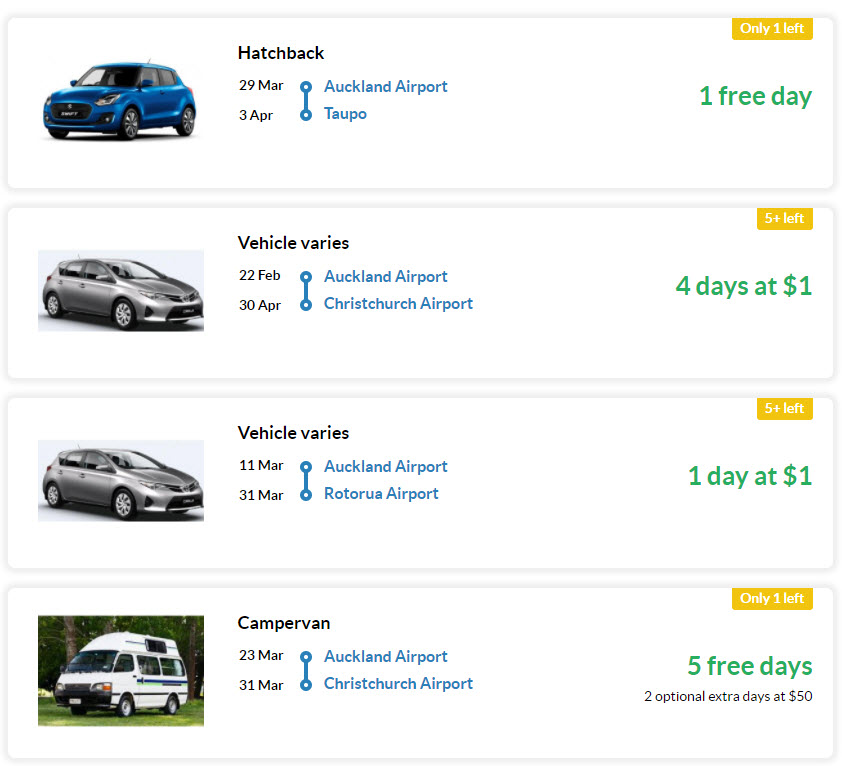Click '2 optional extra days at $50' text

coord(728,697)
